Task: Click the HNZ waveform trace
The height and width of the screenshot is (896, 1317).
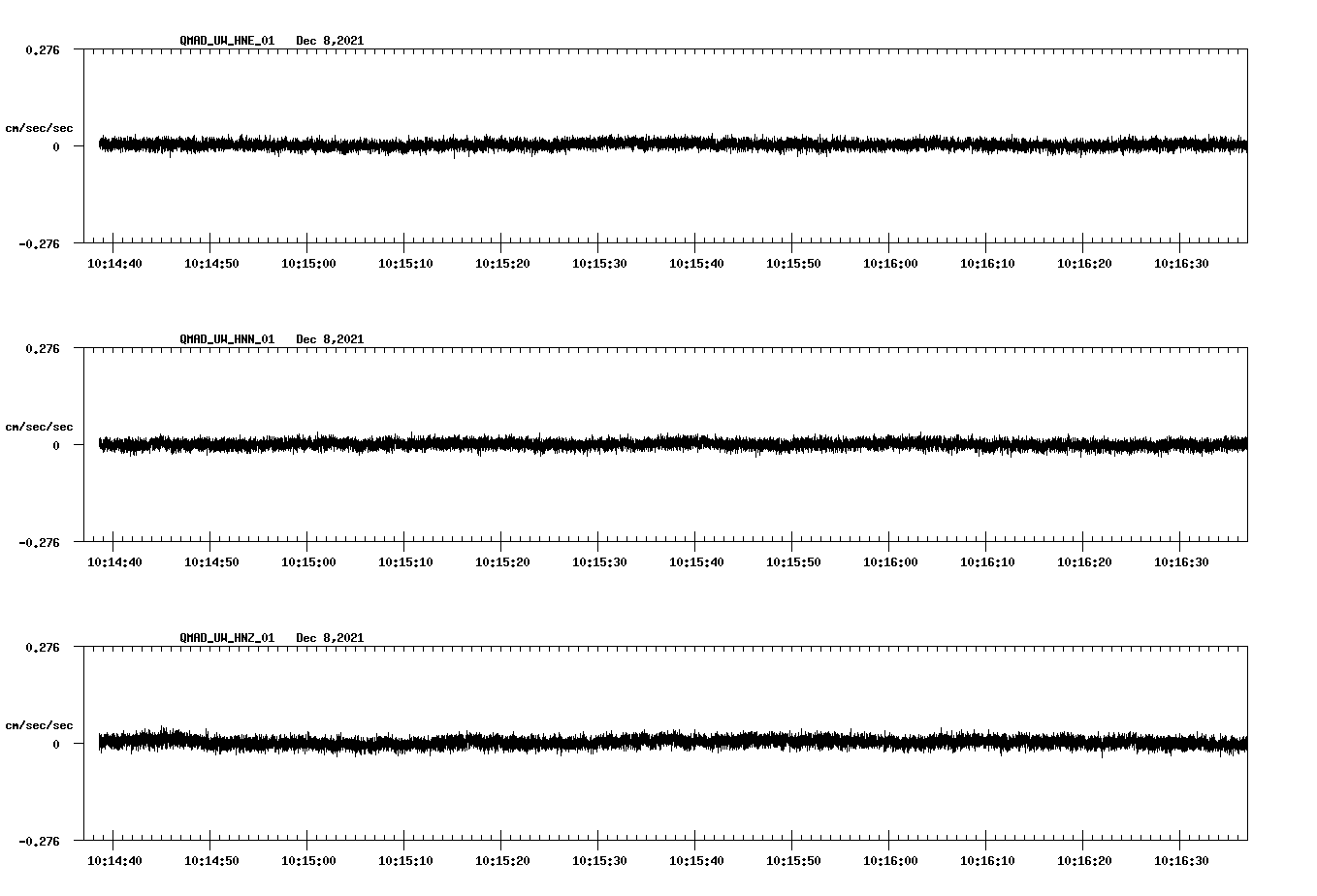Action: point(673,742)
